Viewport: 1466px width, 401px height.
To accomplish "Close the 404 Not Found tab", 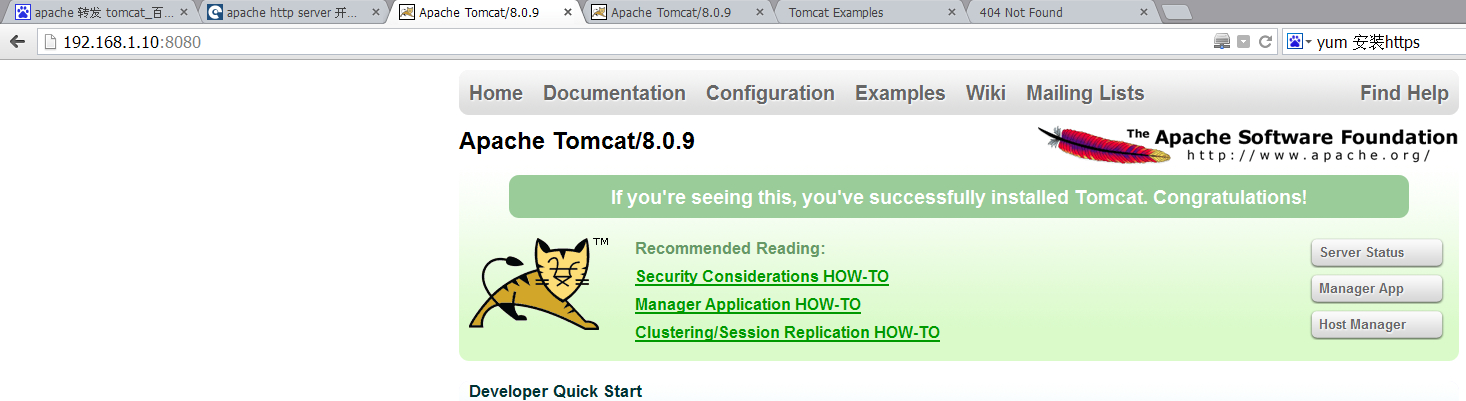I will click(x=1143, y=13).
